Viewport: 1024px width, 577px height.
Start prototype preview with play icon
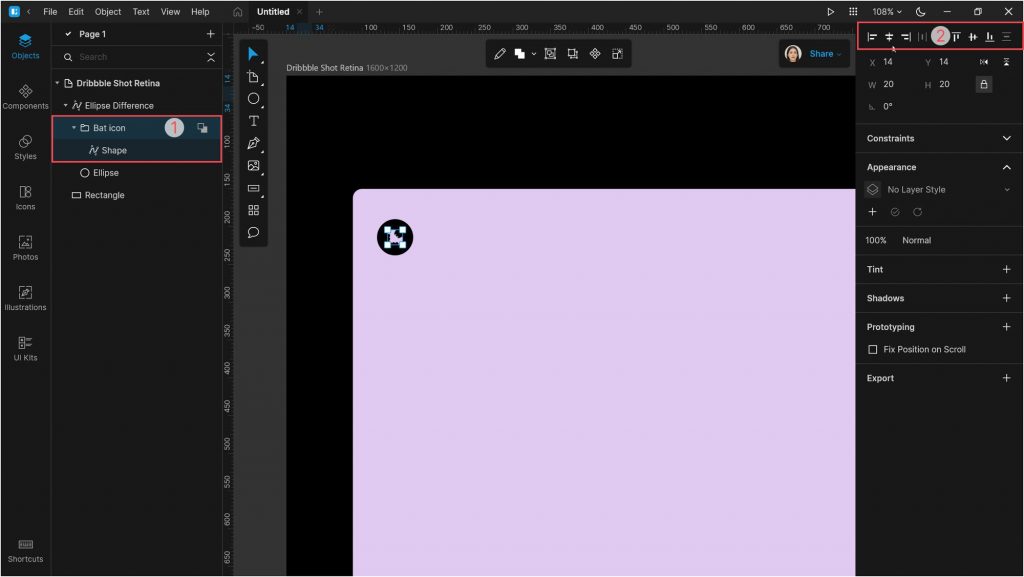pyautogui.click(x=830, y=12)
